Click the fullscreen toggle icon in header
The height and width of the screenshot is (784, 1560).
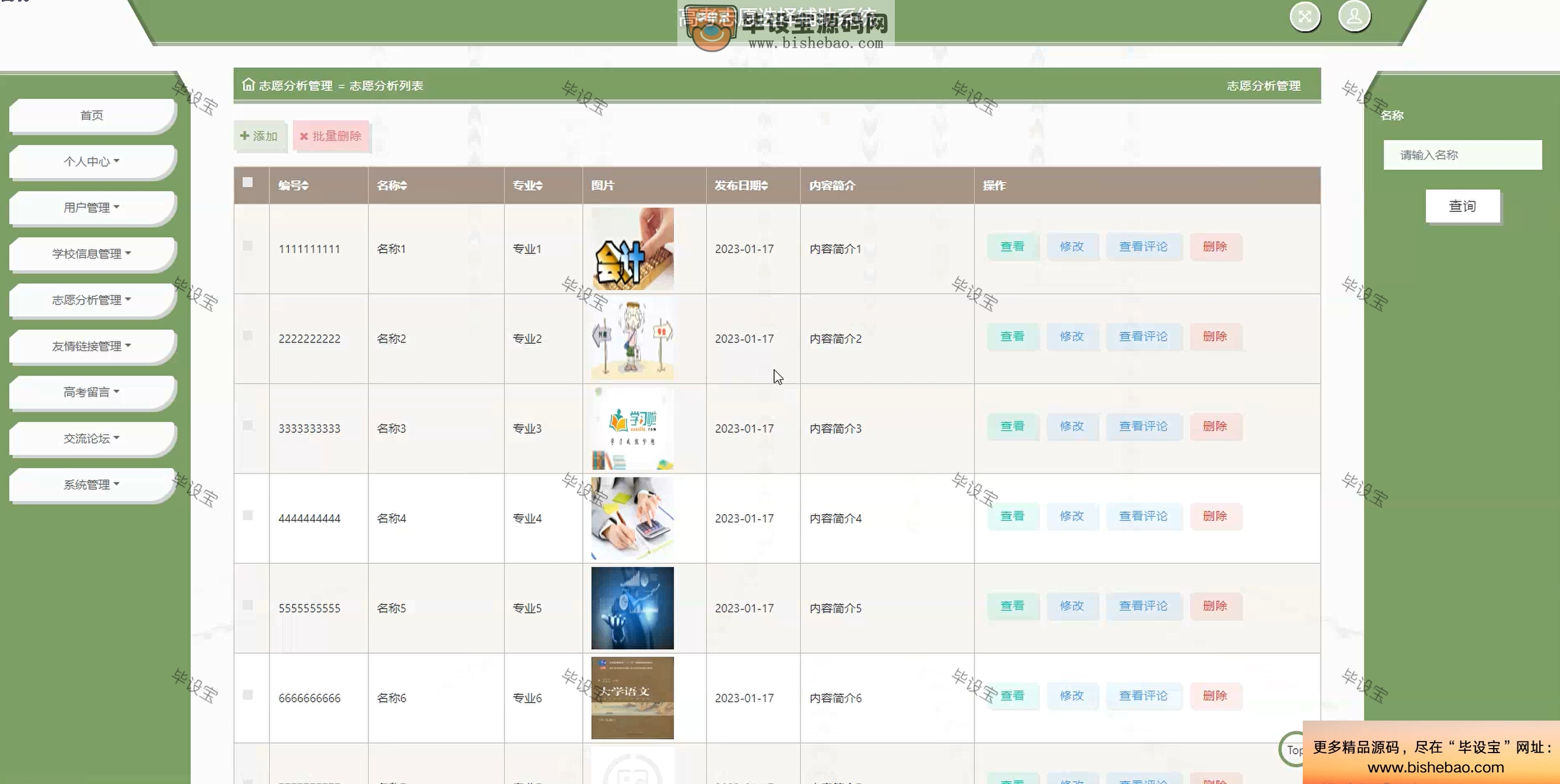[x=1304, y=17]
